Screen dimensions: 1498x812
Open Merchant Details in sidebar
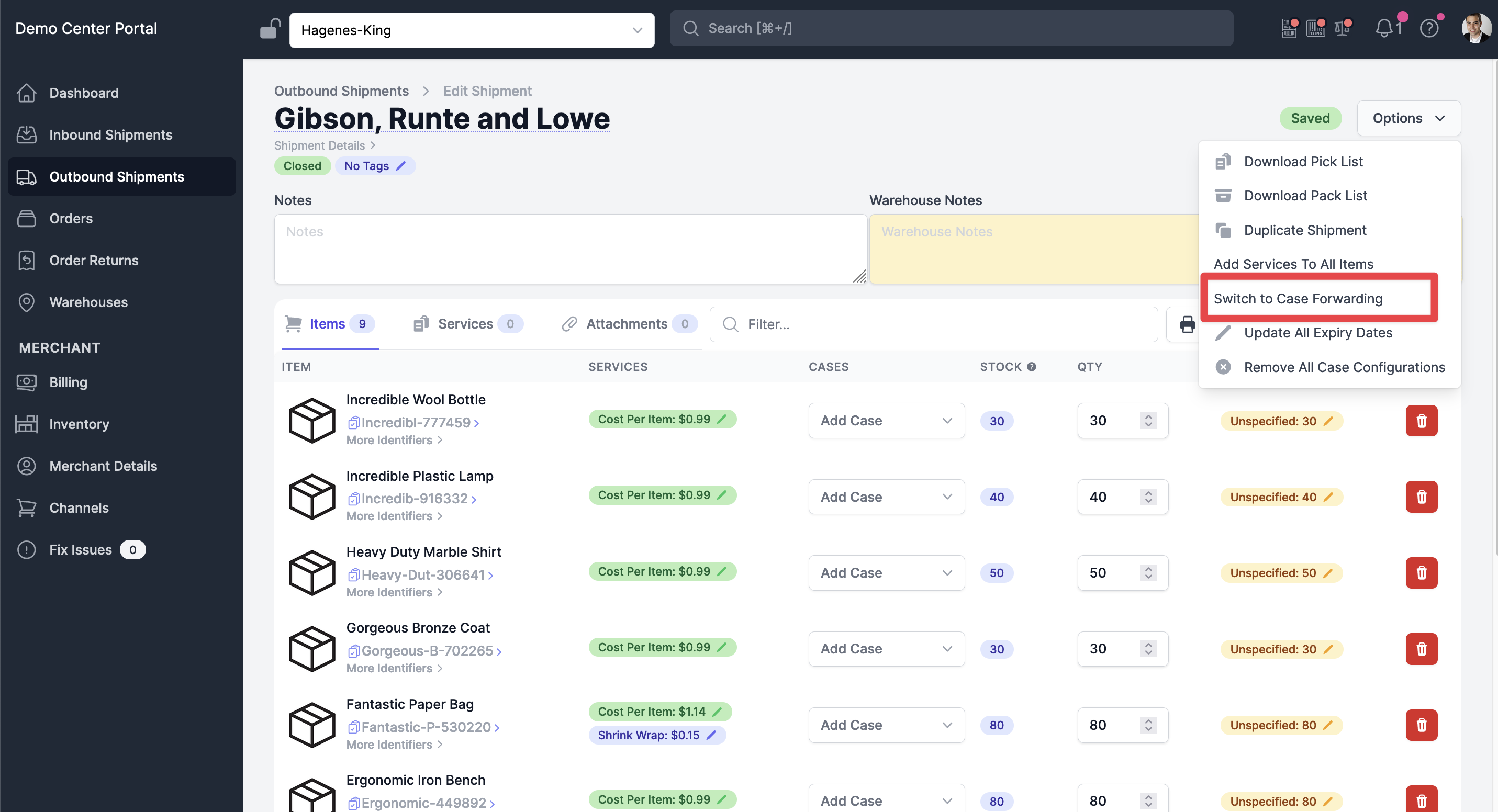click(x=122, y=466)
